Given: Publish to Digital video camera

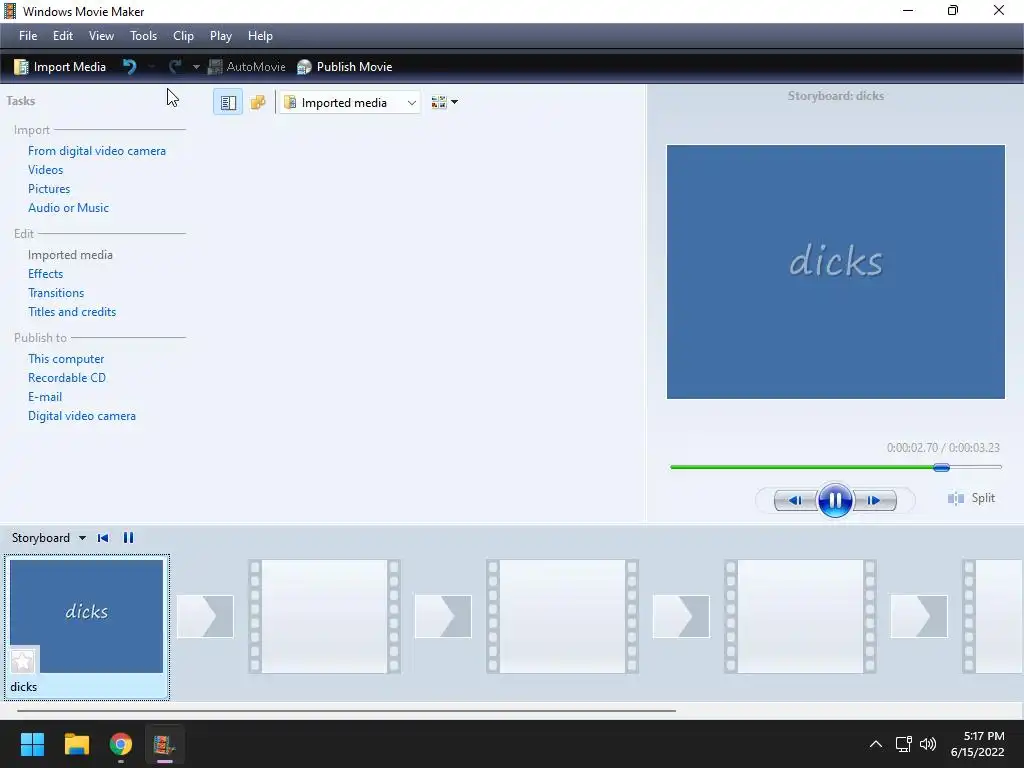Looking at the screenshot, I should pos(82,415).
